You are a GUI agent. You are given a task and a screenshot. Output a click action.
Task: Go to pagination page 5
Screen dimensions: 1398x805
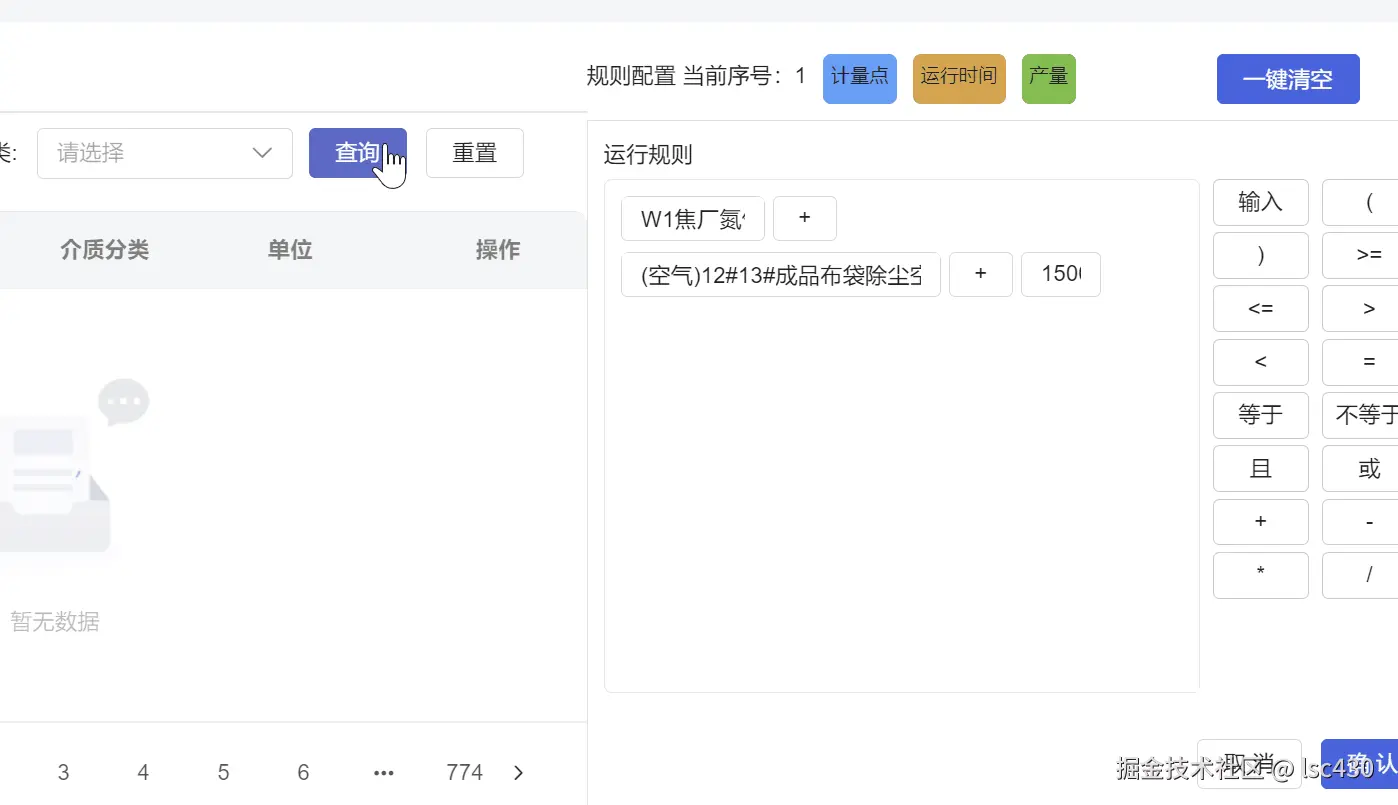pos(224,772)
